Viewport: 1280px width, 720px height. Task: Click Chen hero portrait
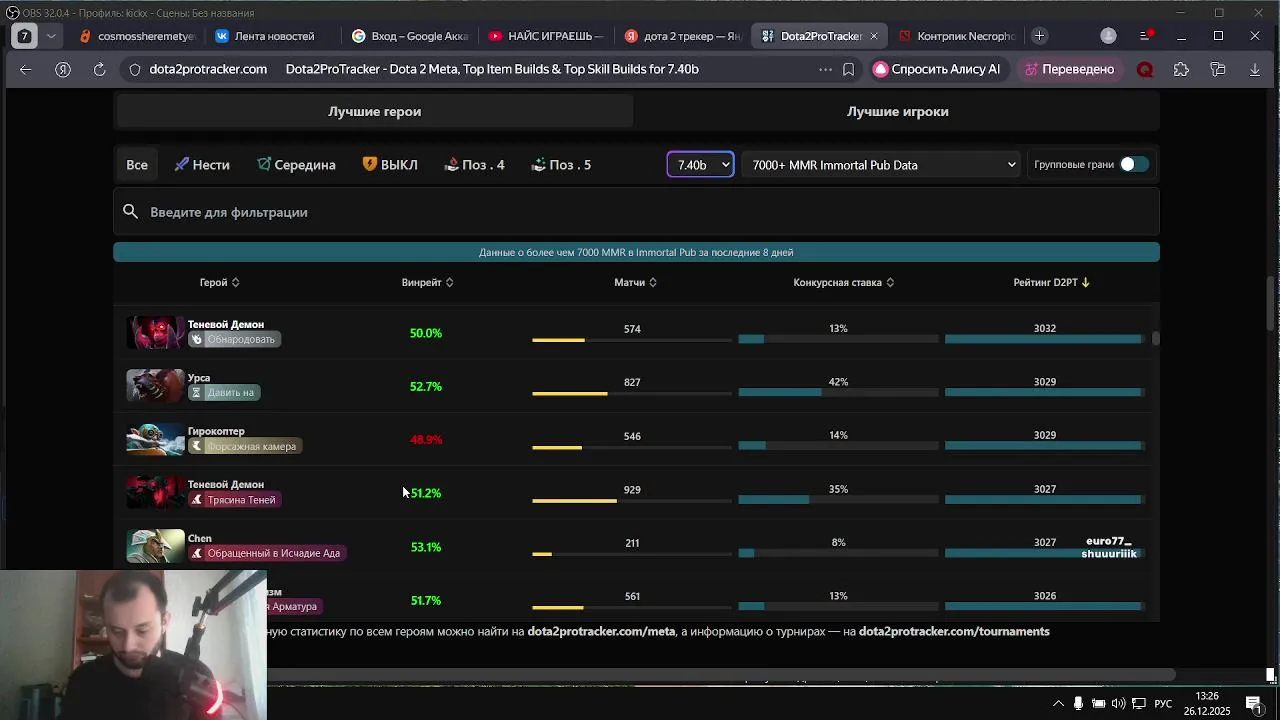pyautogui.click(x=155, y=546)
